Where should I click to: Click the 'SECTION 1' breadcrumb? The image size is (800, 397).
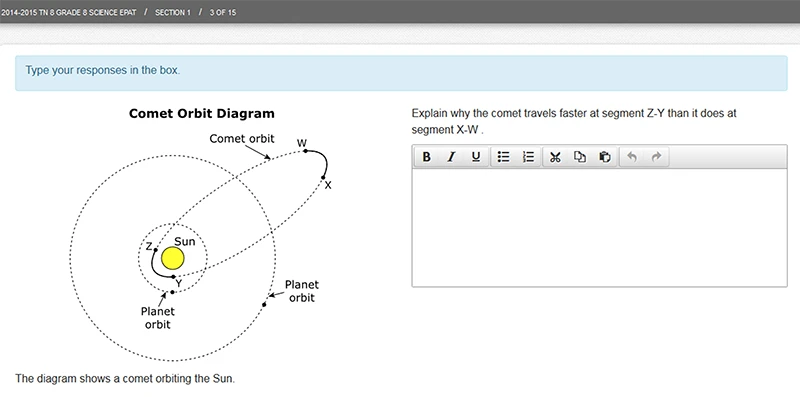[x=172, y=13]
